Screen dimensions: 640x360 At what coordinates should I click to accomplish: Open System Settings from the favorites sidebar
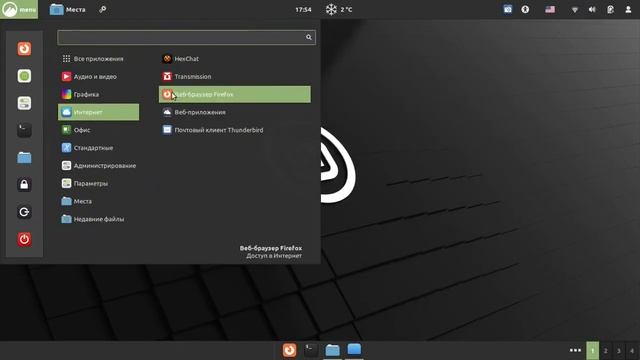pyautogui.click(x=24, y=103)
